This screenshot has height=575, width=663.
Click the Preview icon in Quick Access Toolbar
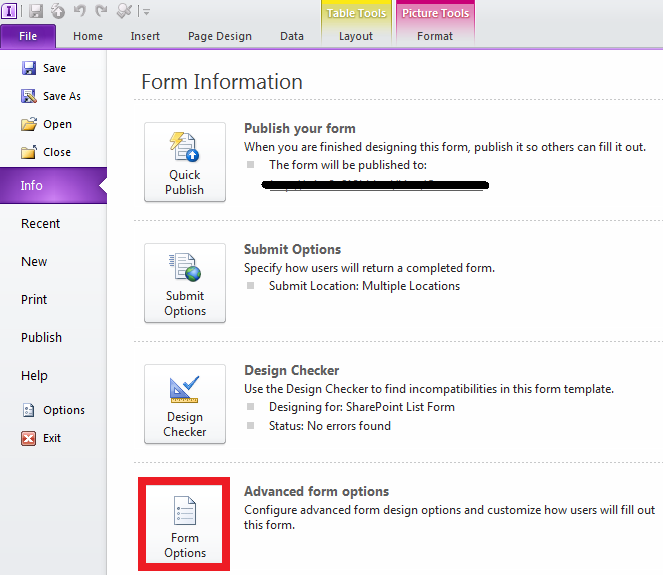point(124,11)
